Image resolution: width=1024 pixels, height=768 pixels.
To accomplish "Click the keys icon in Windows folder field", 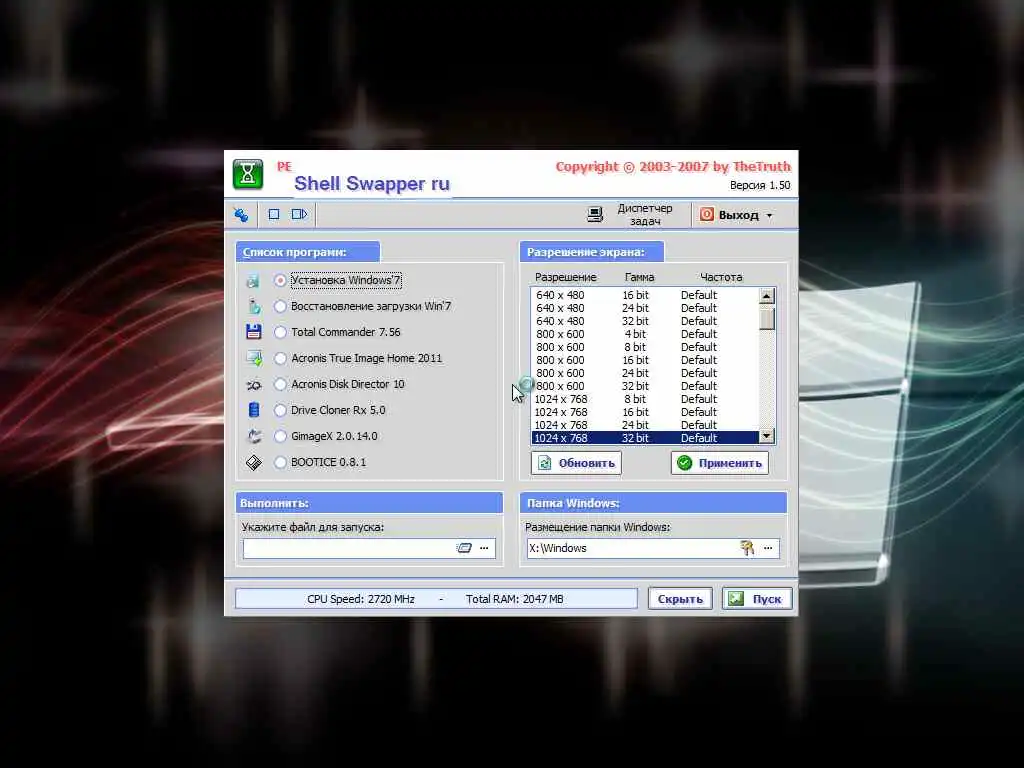I will pos(747,548).
